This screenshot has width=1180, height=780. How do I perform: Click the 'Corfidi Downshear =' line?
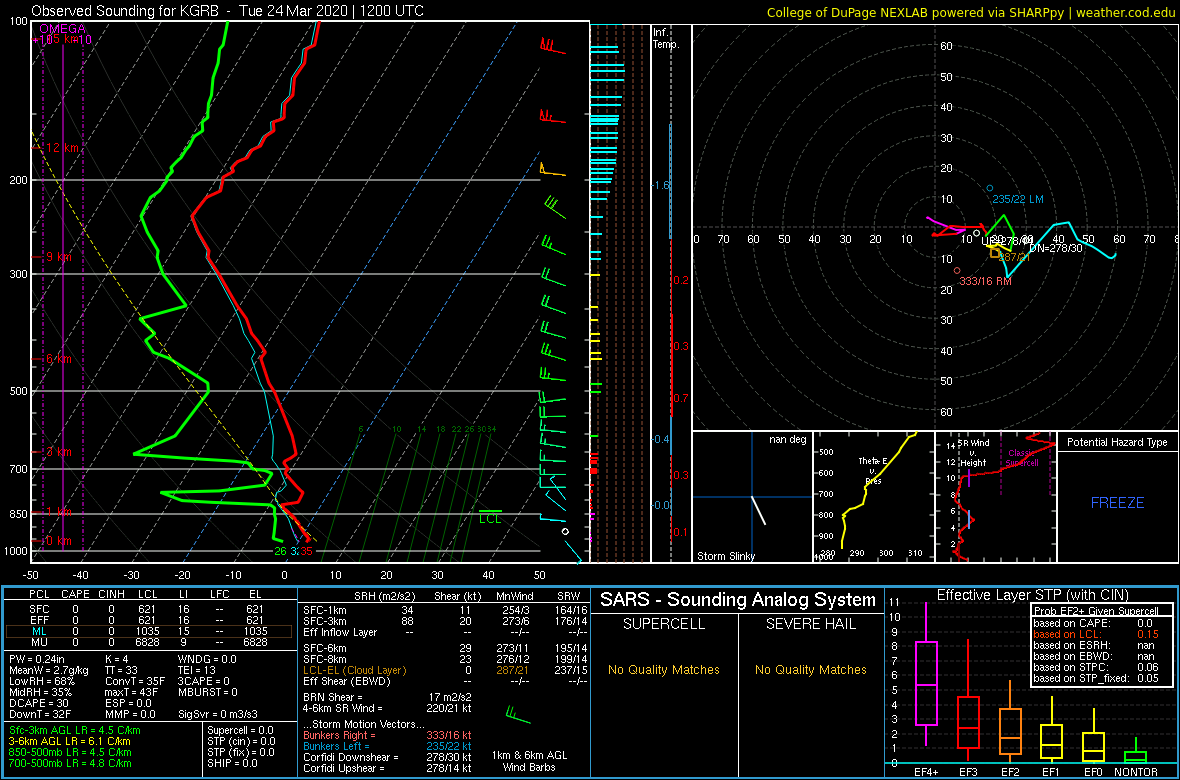point(388,757)
